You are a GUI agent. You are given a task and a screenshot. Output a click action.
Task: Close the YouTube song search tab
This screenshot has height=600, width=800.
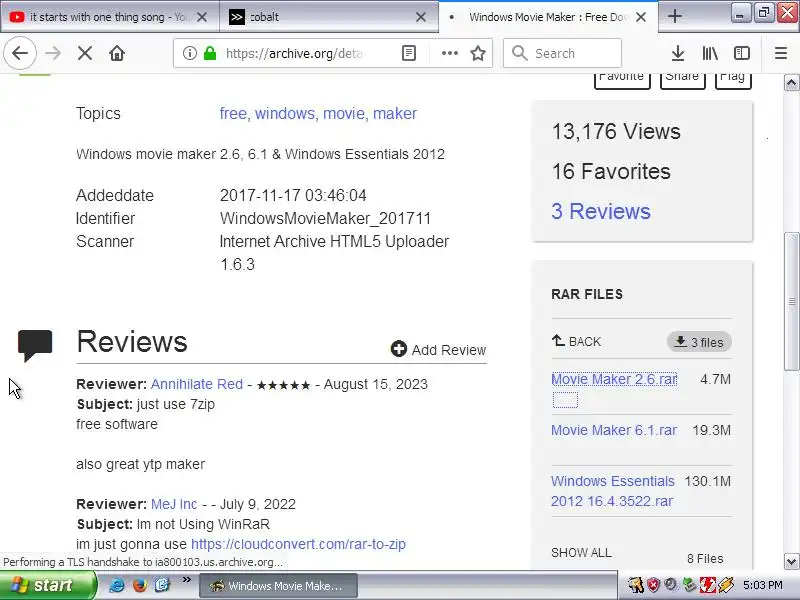coord(202,17)
